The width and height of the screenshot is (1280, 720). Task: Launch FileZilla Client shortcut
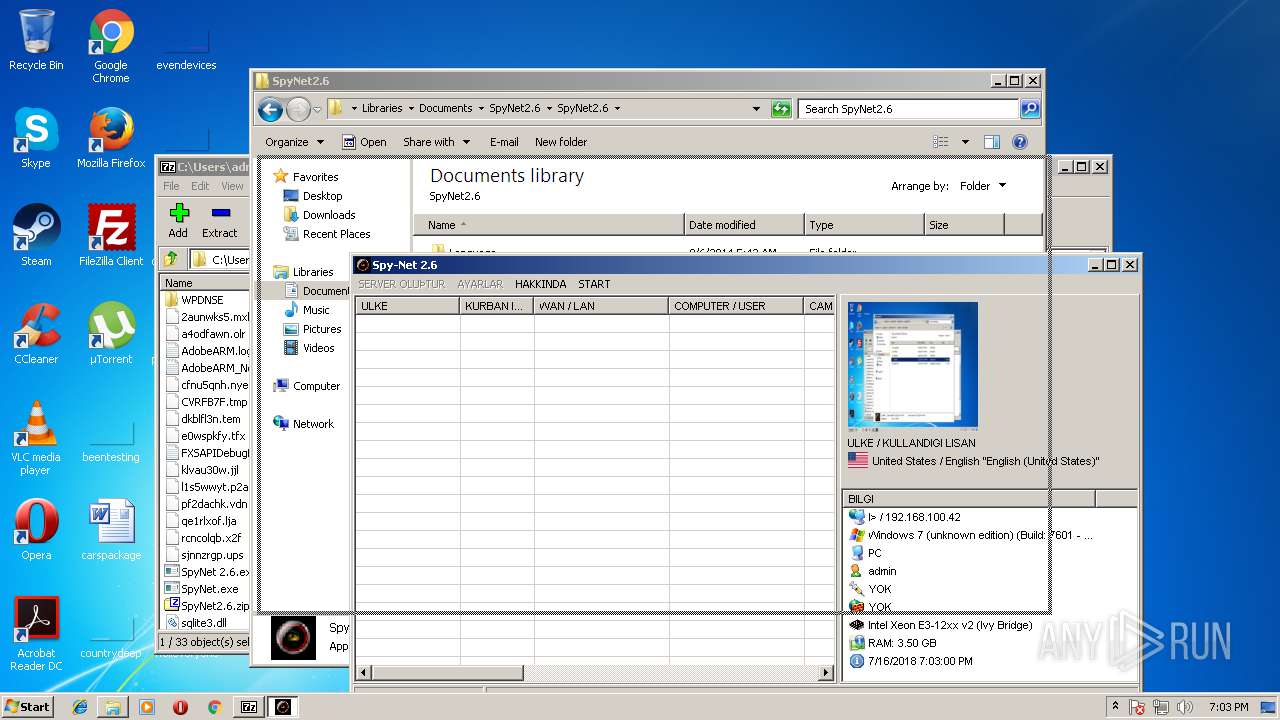tap(111, 236)
